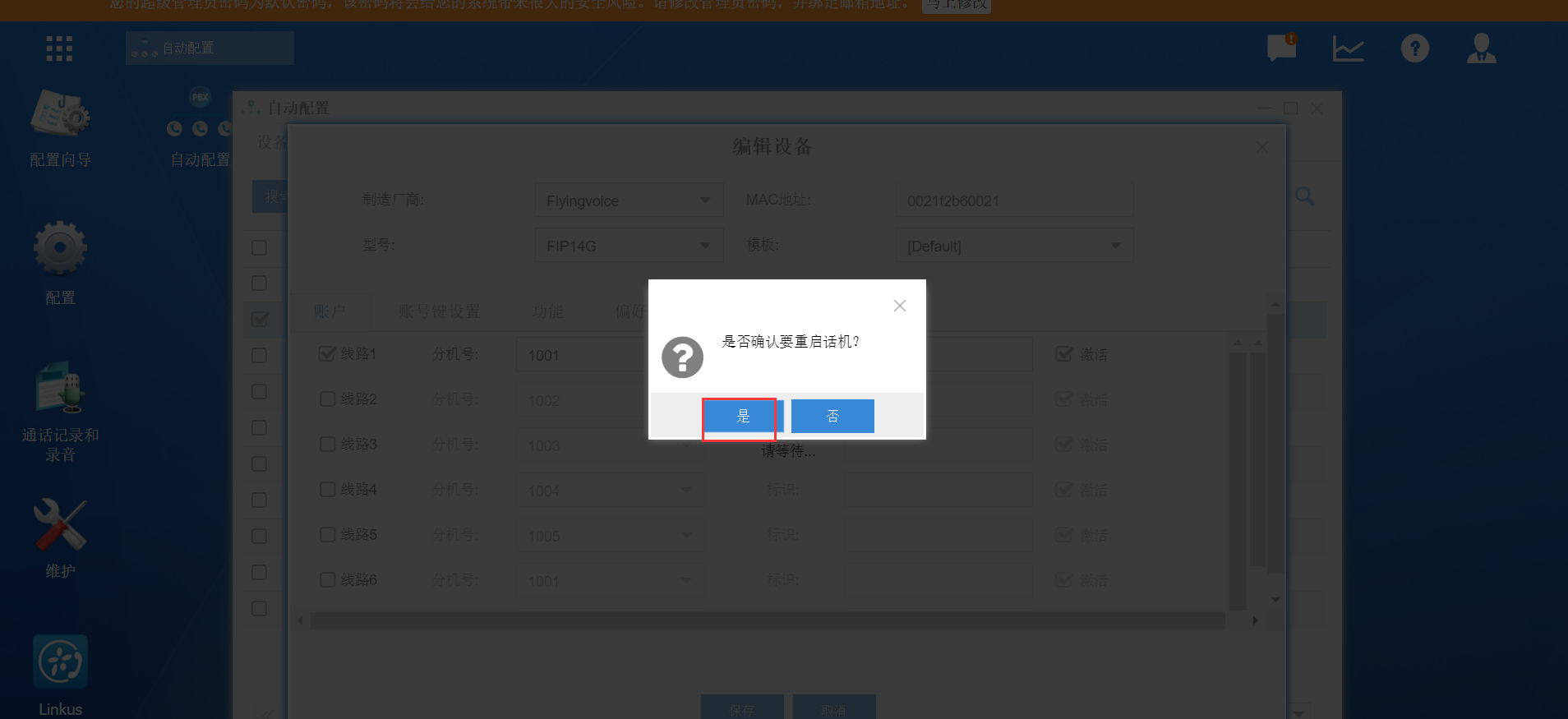Toggle the 线路1 checkbox
Viewport: 1568px width, 719px height.
coord(327,354)
